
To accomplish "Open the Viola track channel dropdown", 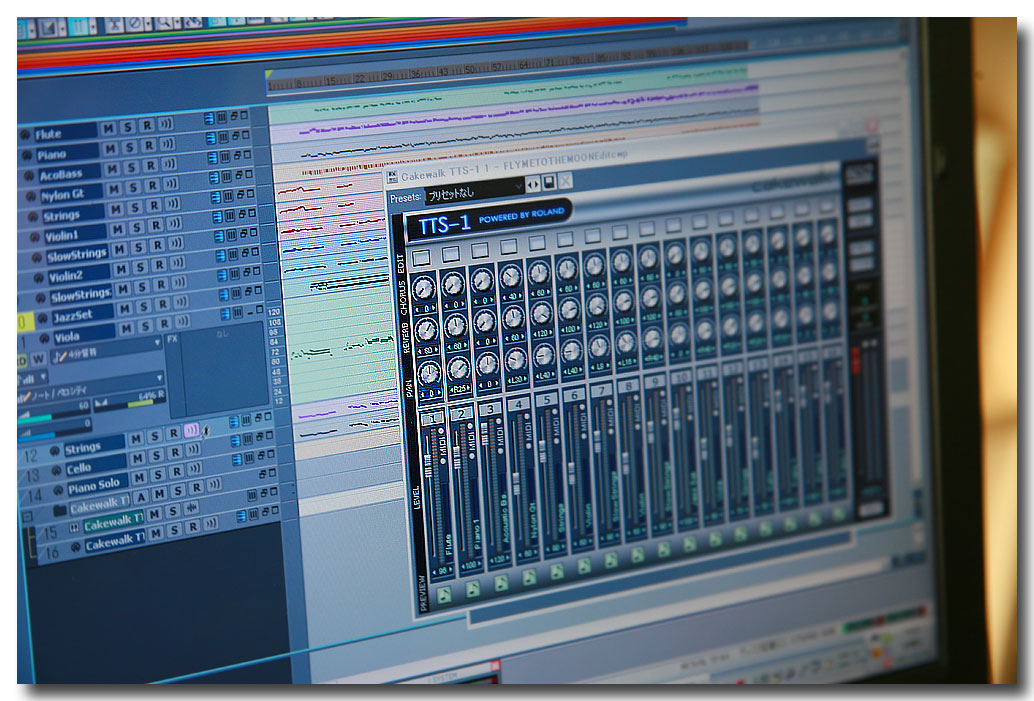I will click(x=43, y=378).
